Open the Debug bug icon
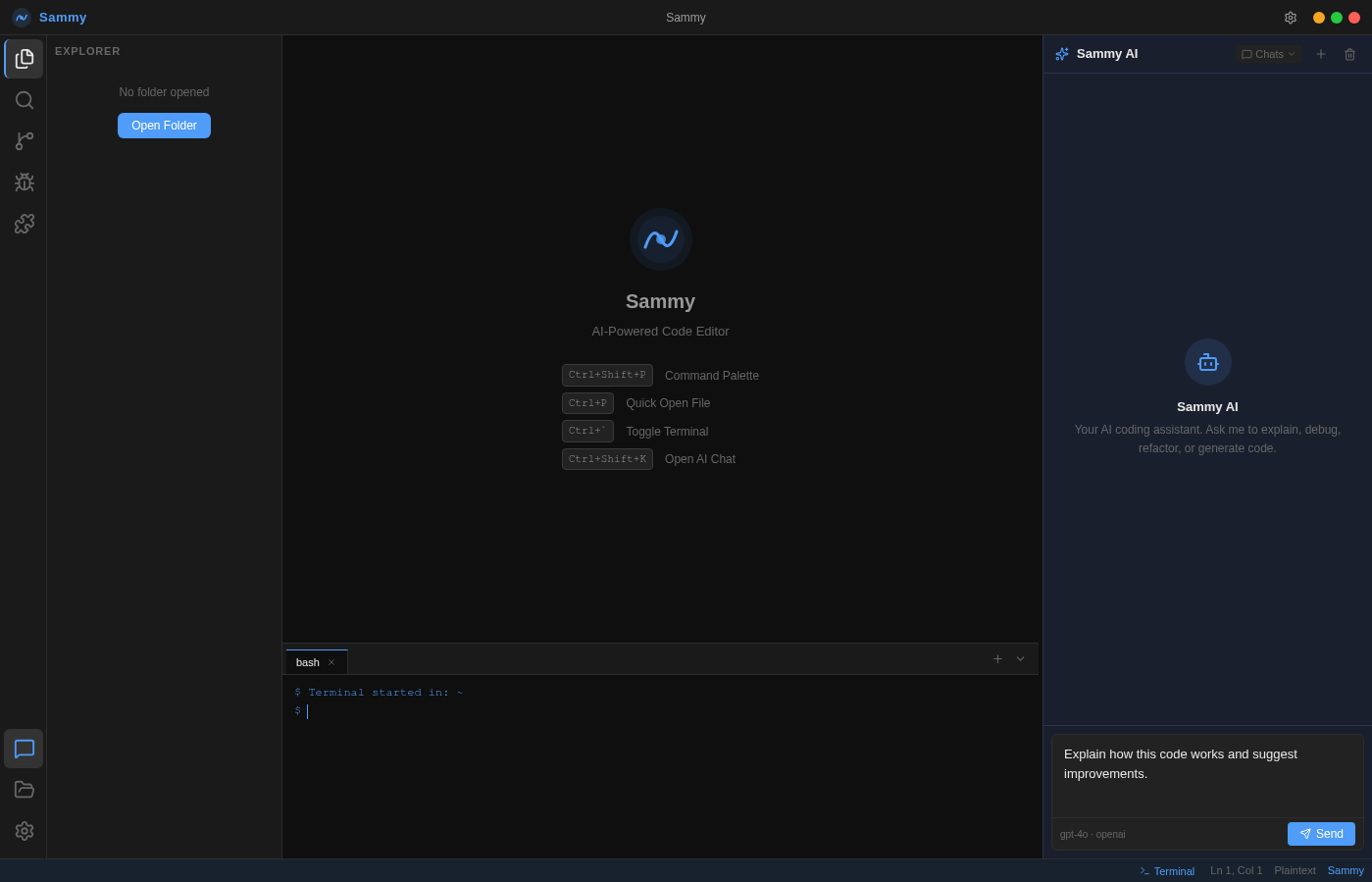This screenshot has width=1372, height=882. [25, 182]
